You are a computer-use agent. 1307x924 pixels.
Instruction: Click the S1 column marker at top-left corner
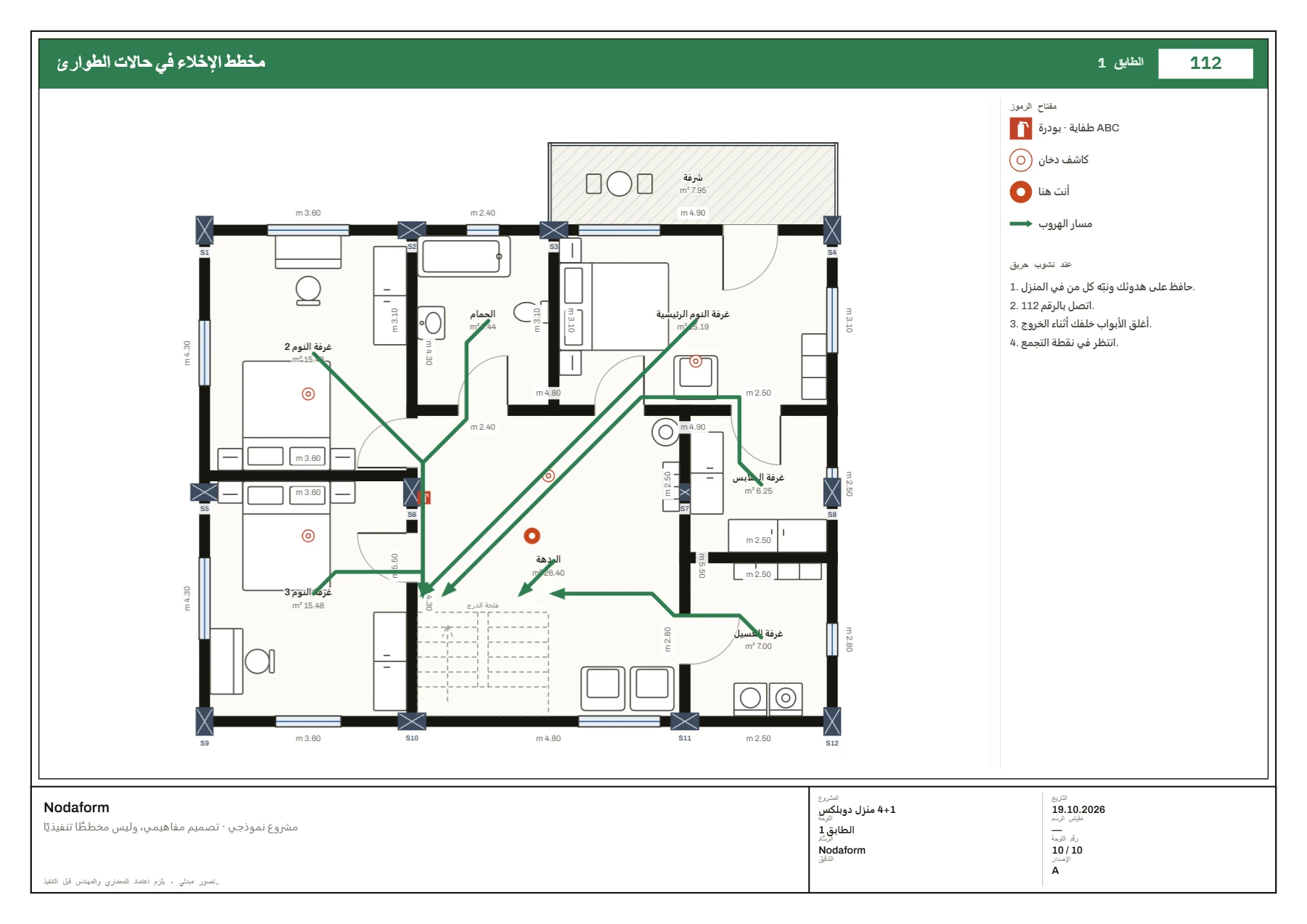(205, 231)
